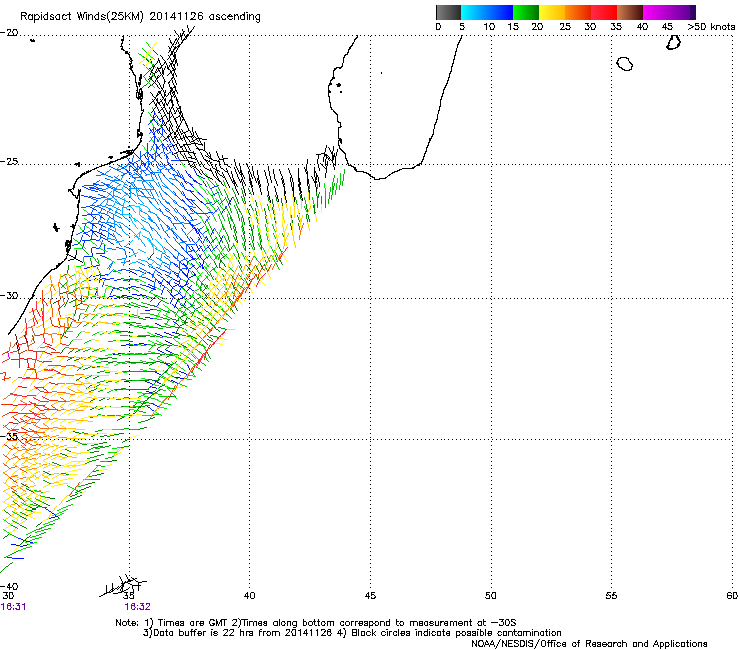The image size is (740, 650).
Task: Click the '45' longitude label
Action: pos(370,596)
